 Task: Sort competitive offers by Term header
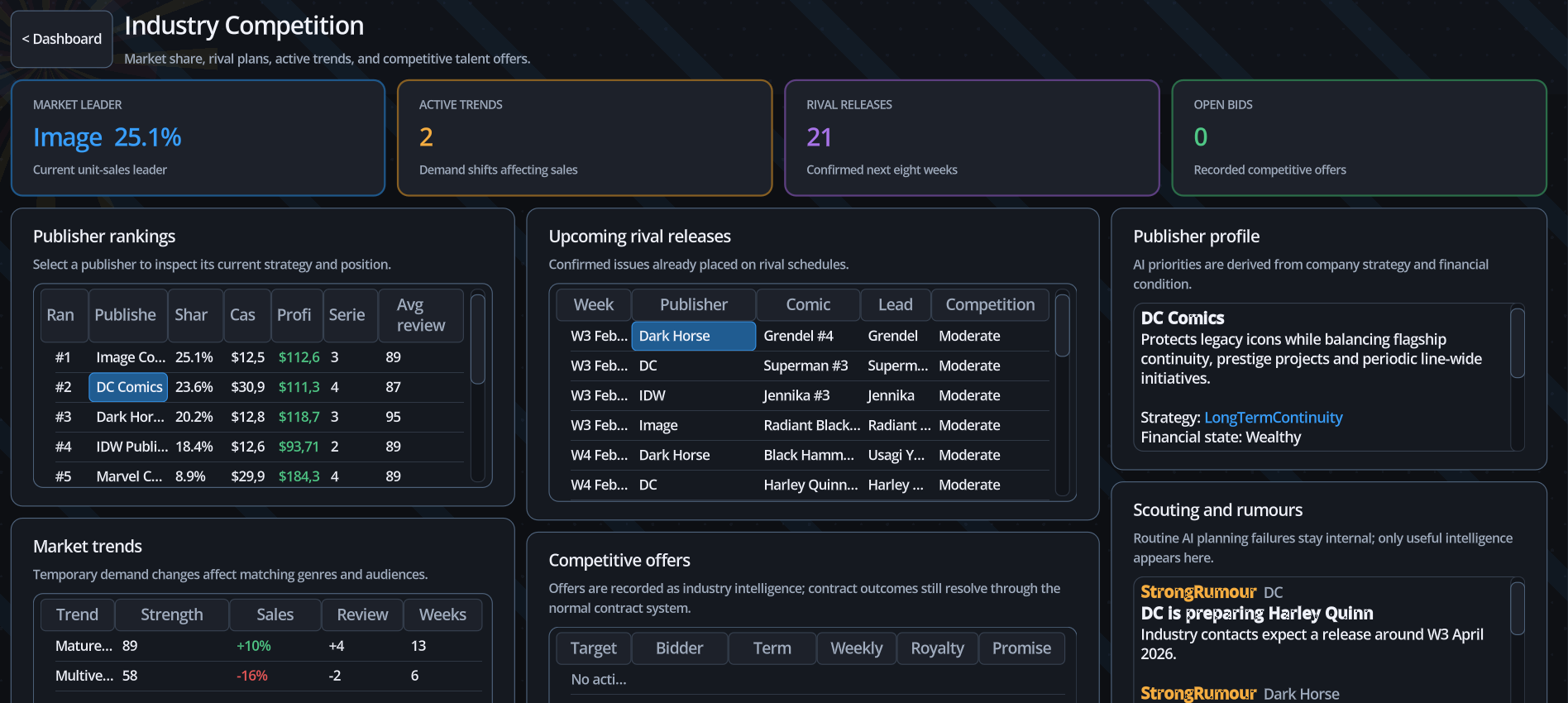(x=772, y=648)
